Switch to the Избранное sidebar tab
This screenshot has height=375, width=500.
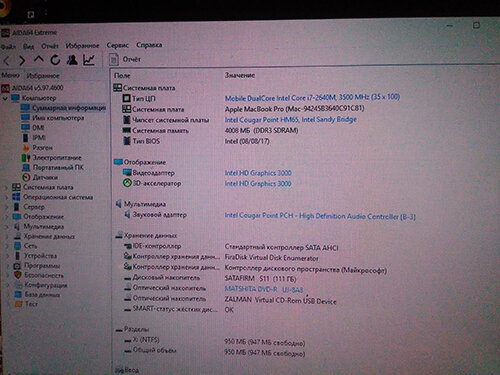(x=43, y=76)
